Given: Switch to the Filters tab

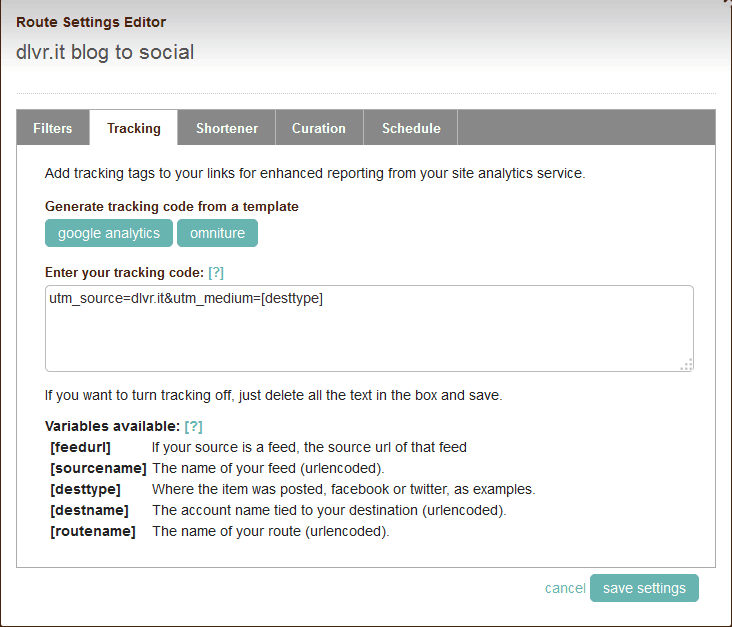Looking at the screenshot, I should pyautogui.click(x=53, y=128).
